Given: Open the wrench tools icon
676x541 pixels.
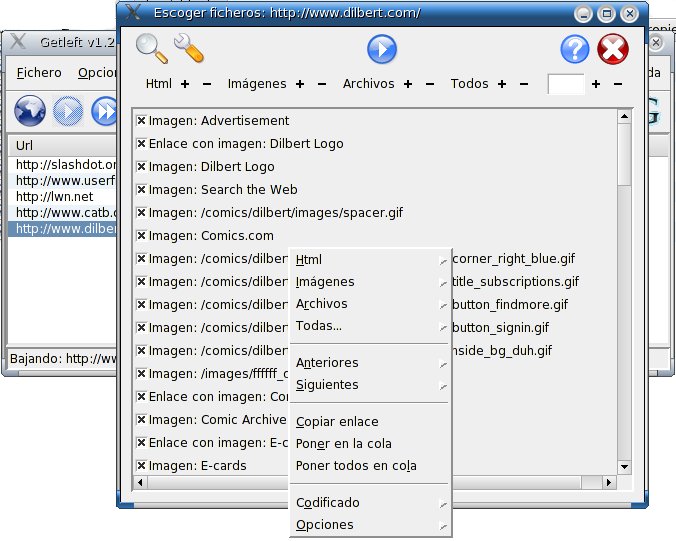Looking at the screenshot, I should (188, 47).
